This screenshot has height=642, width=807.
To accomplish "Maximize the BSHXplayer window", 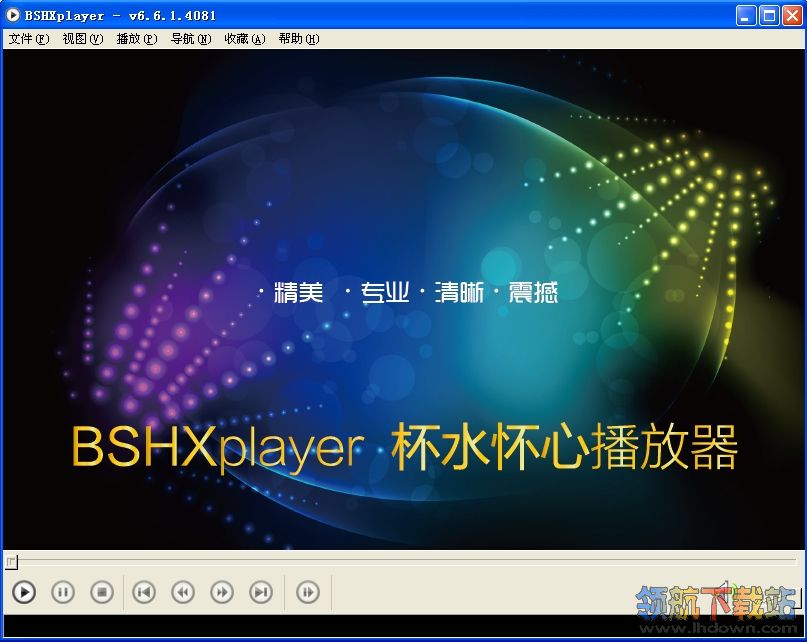I will tap(769, 16).
